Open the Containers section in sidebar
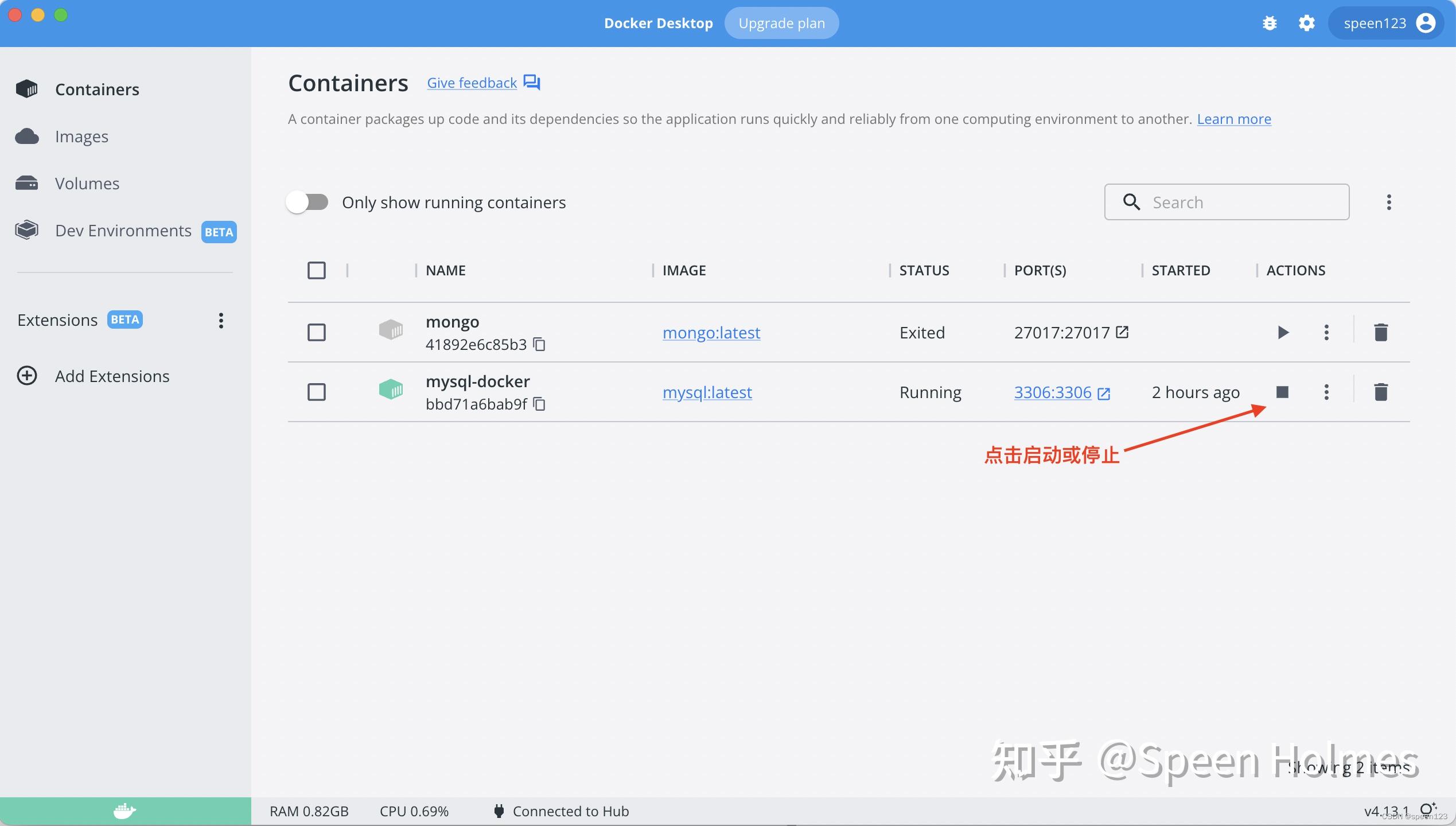Image resolution: width=1456 pixels, height=826 pixels. click(x=96, y=89)
